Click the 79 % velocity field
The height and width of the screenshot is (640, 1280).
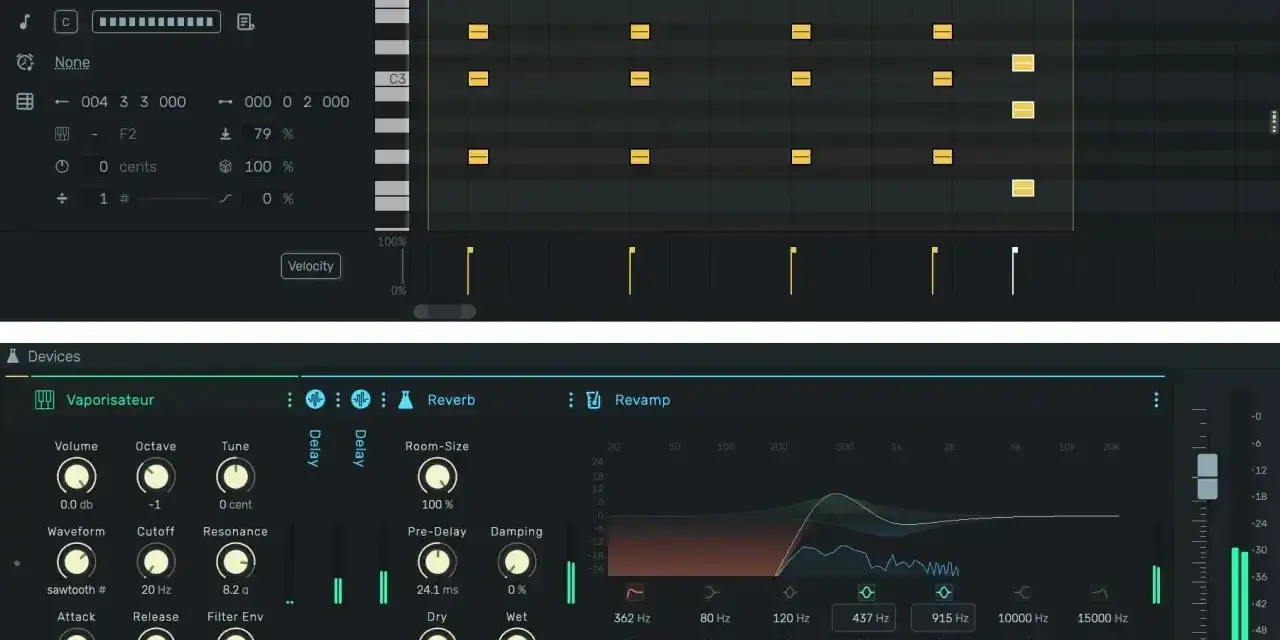(262, 134)
